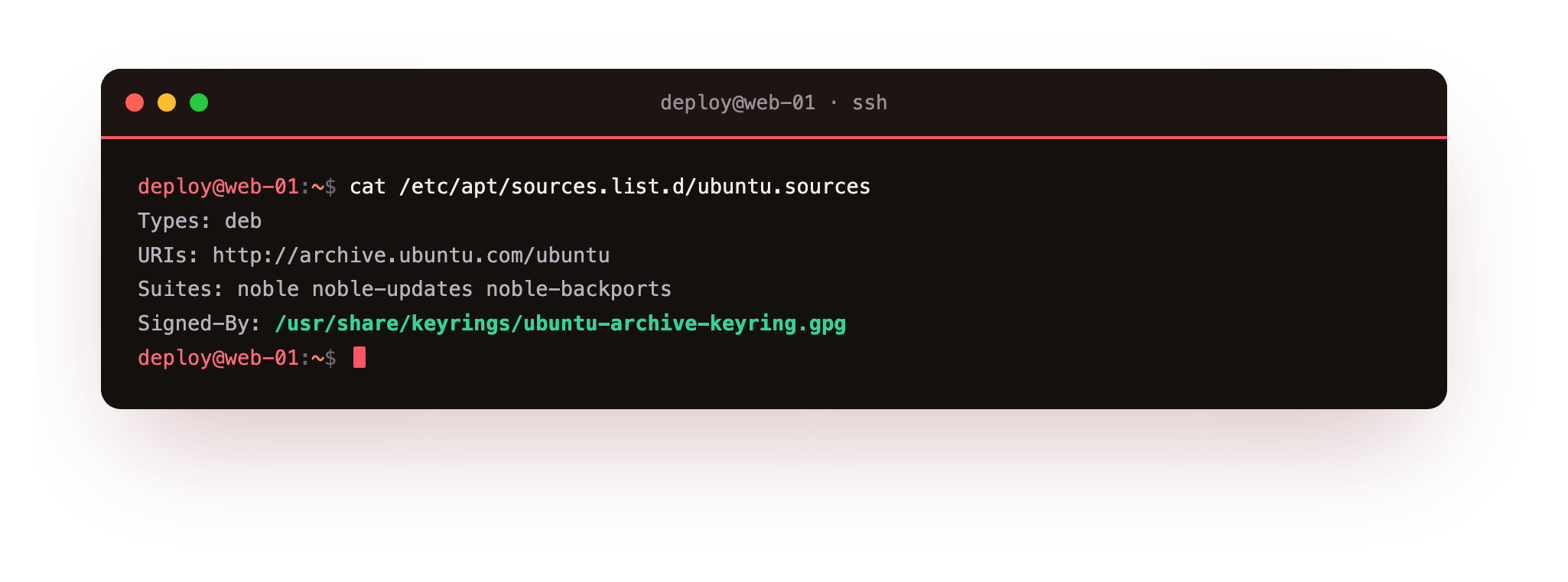1568x582 pixels.
Task: Click the archive.ubuntu.com URL in the URIs line
Action: pos(411,255)
